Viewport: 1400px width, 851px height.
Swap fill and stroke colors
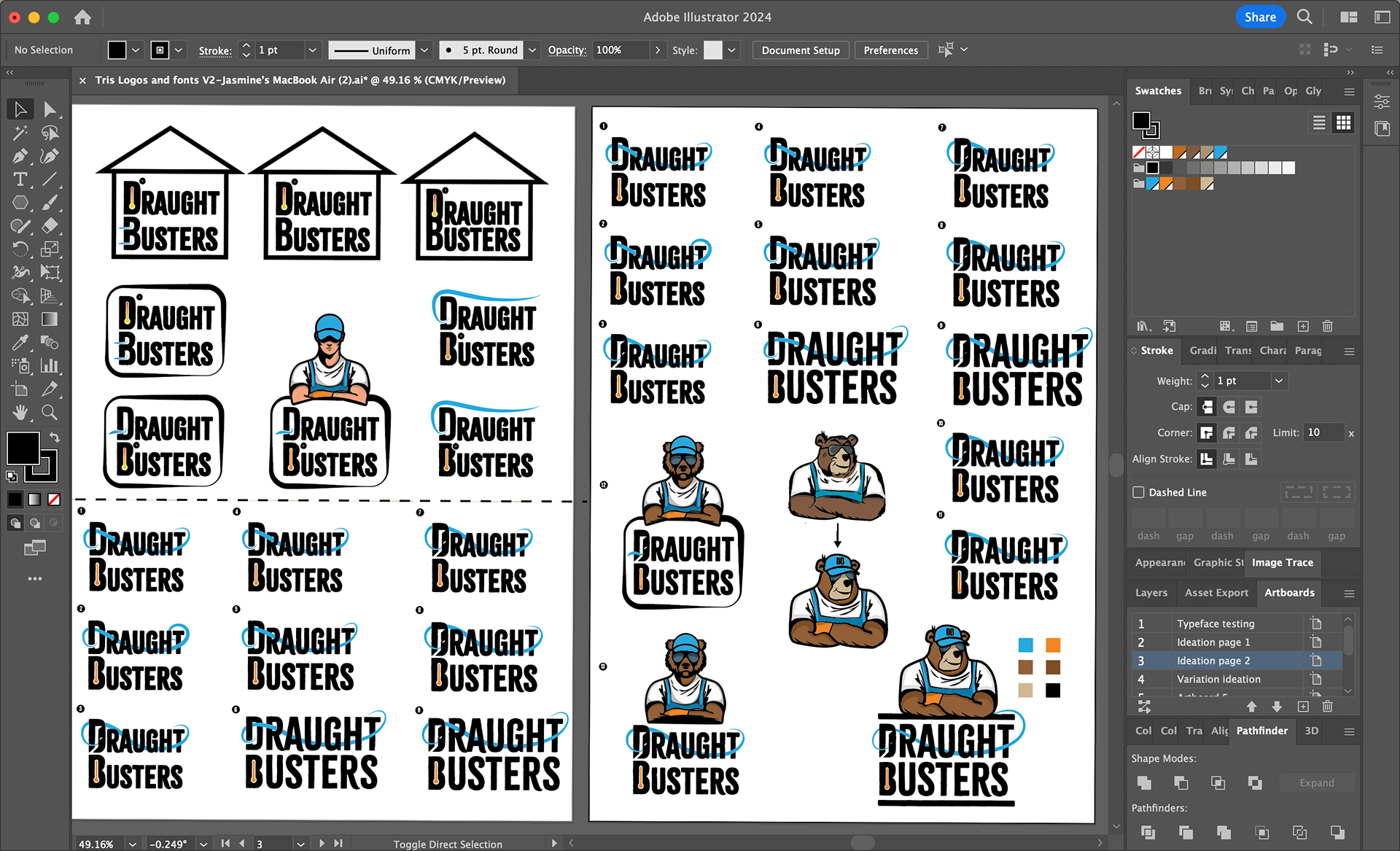54,437
